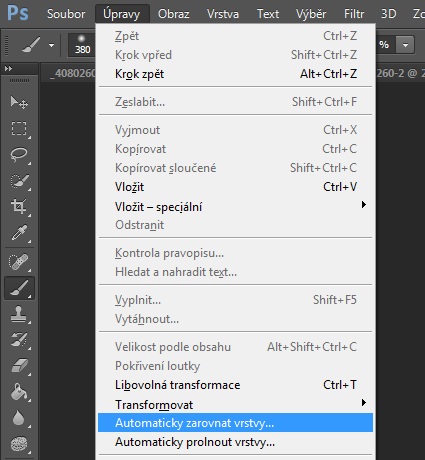Select the Clone Stamp tool

19,314
